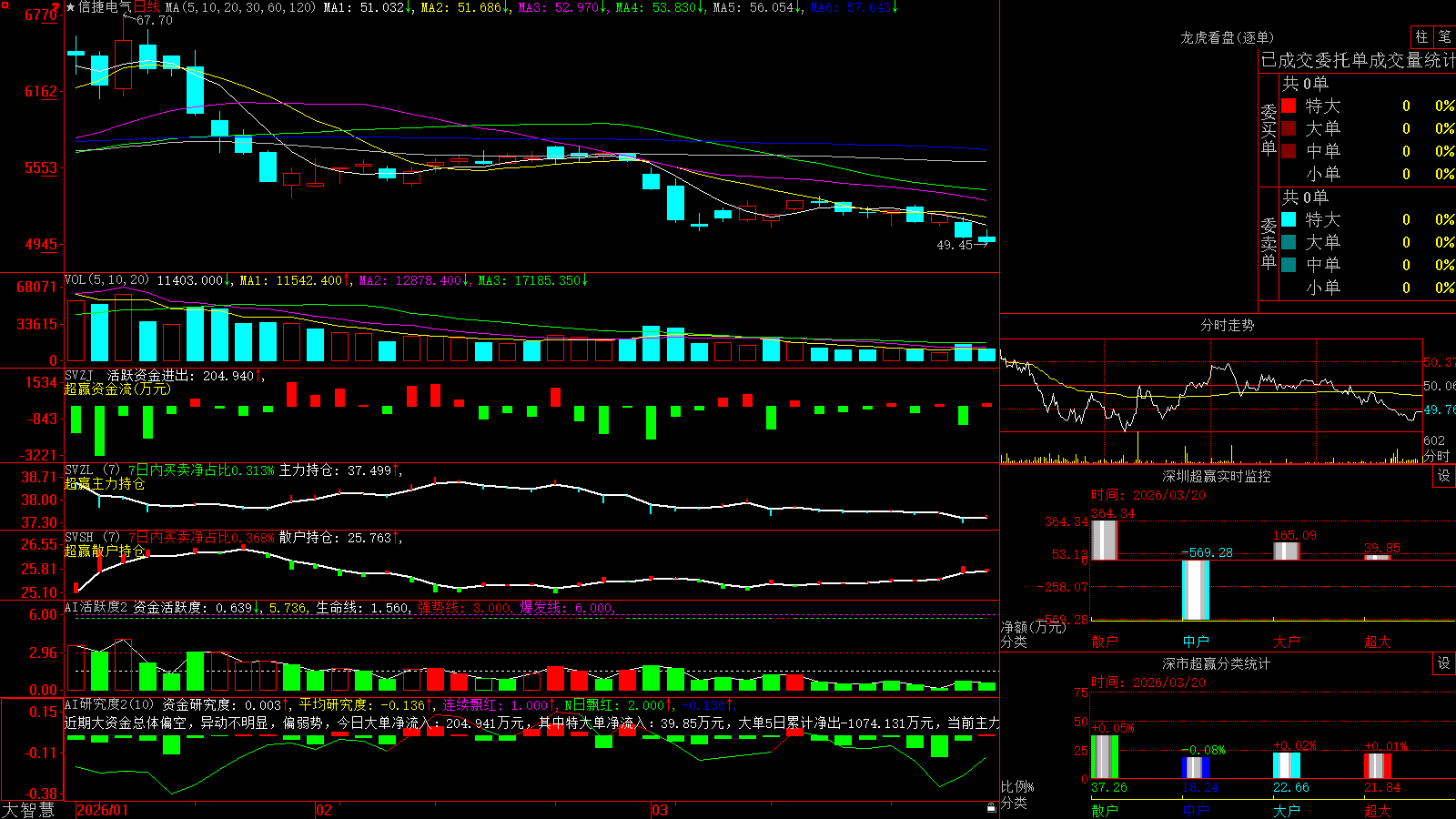This screenshot has width=1456, height=819.
Task: Switch 龙虎看盘 to 柱 view
Action: [1421, 36]
